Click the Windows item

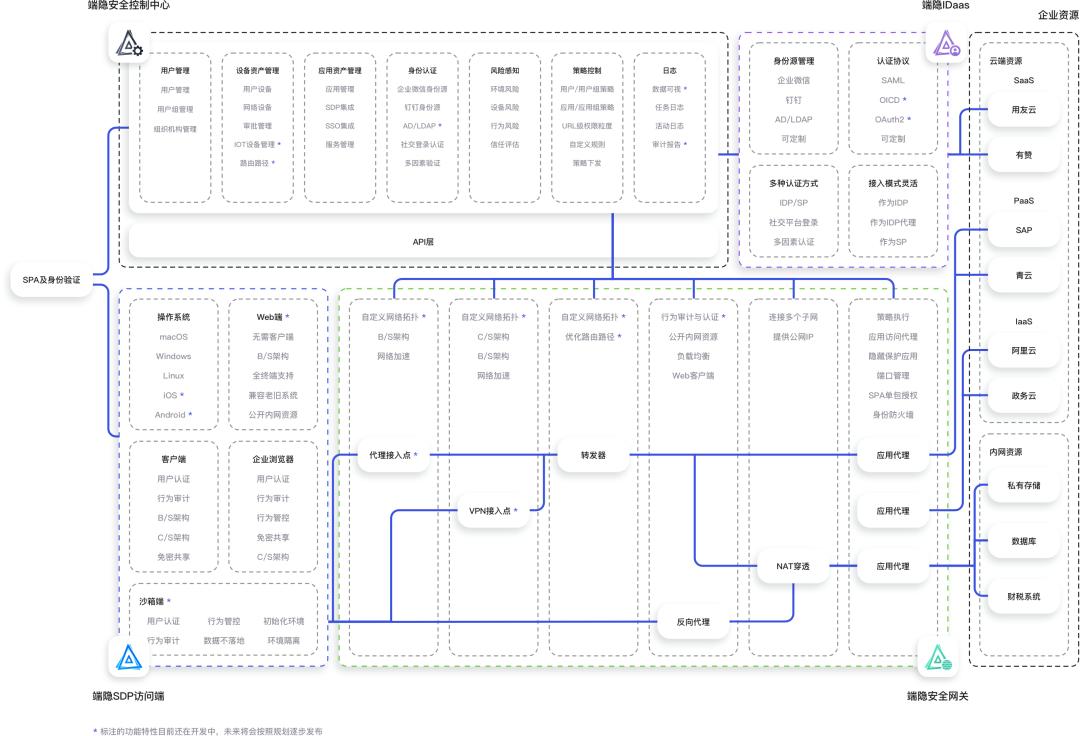point(174,356)
